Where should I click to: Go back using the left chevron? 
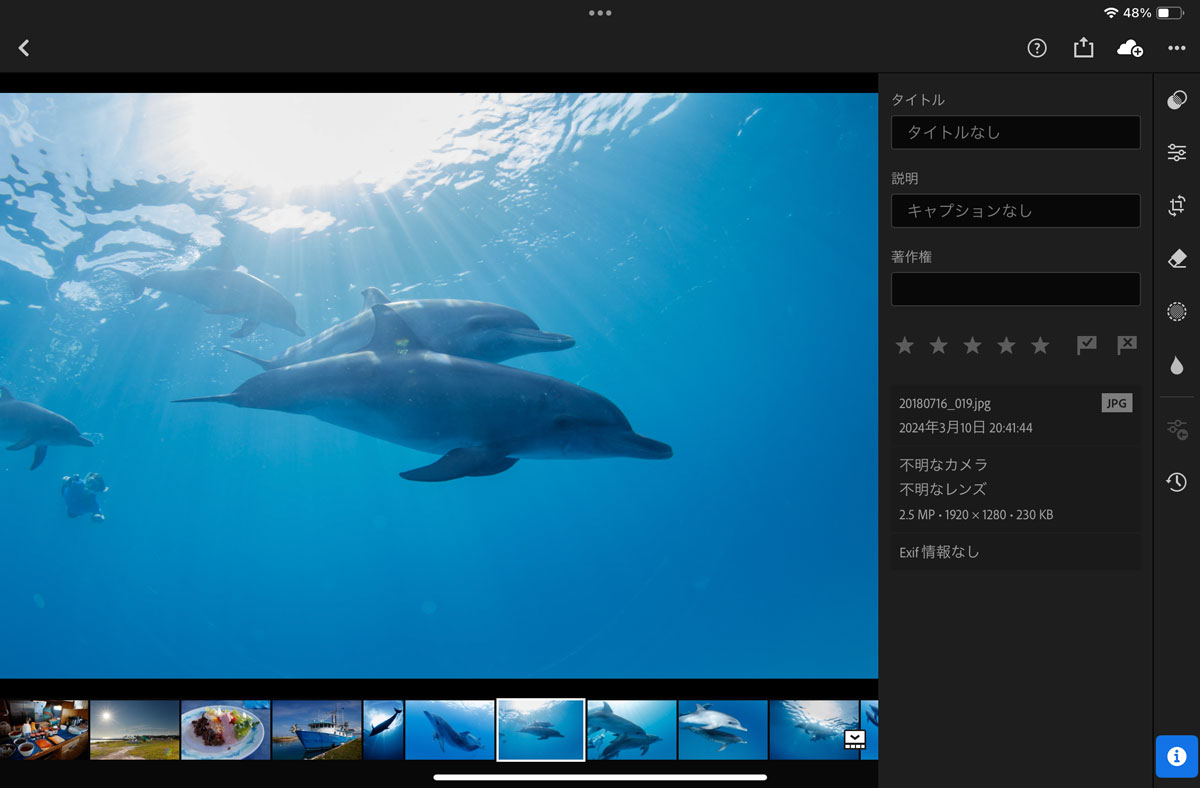point(24,48)
